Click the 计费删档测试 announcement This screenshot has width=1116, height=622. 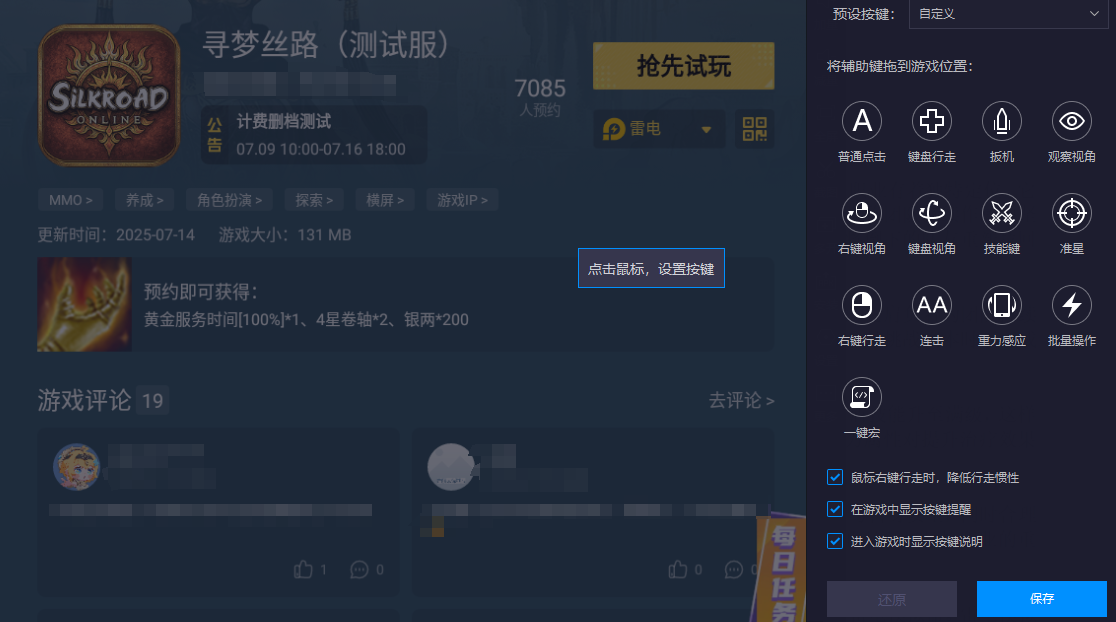314,135
